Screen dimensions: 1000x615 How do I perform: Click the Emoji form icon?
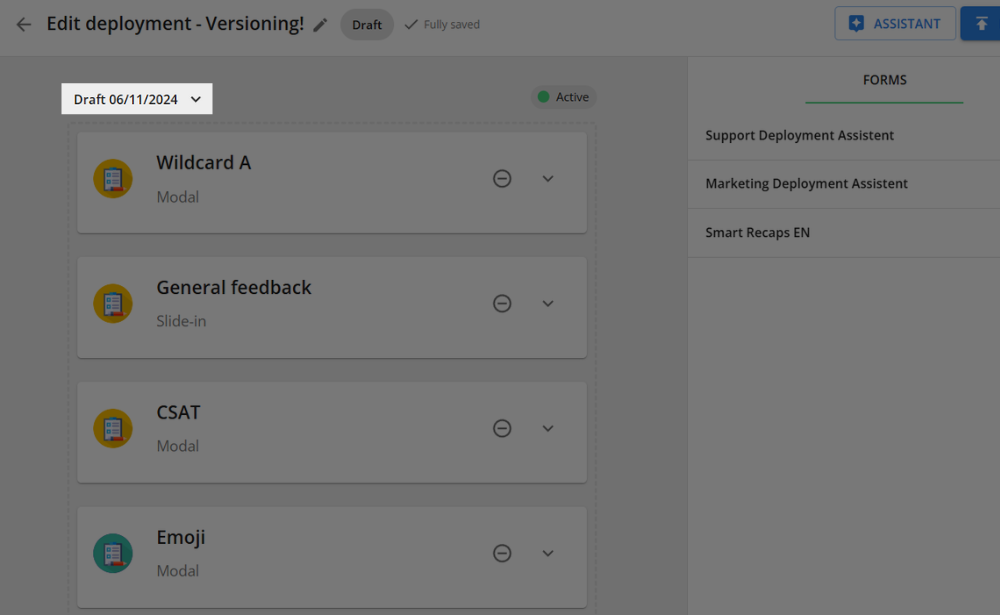113,553
